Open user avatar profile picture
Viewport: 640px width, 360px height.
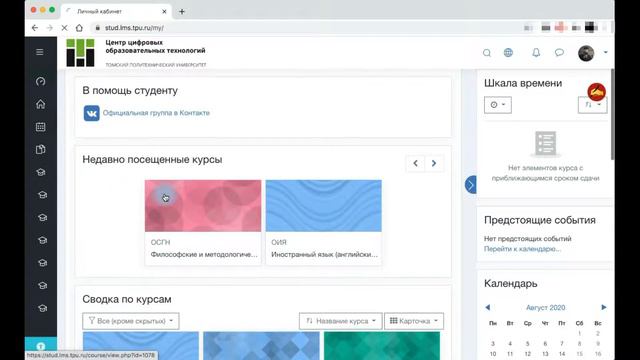(x=586, y=53)
